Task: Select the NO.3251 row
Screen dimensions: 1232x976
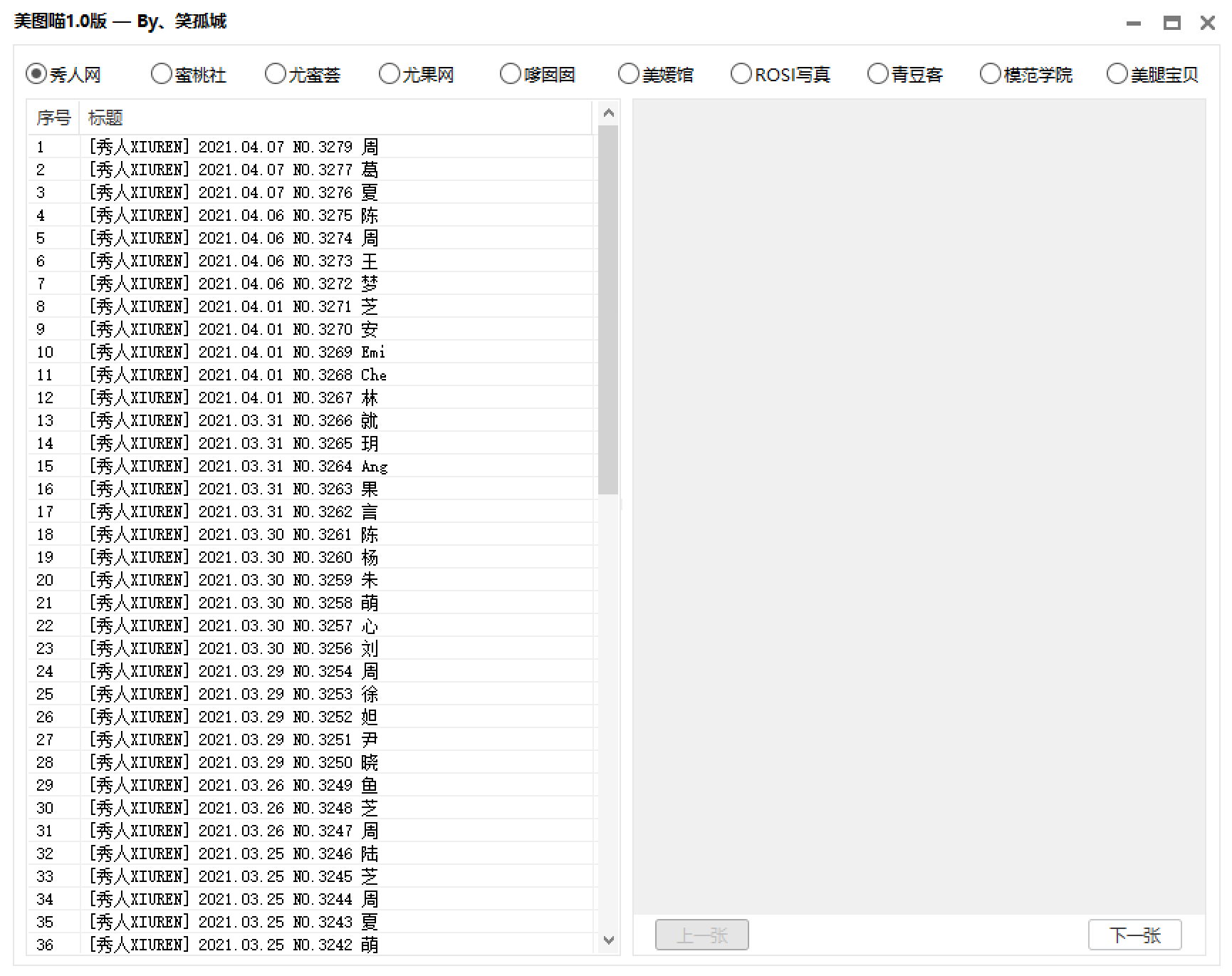Action: pyautogui.click(x=310, y=739)
